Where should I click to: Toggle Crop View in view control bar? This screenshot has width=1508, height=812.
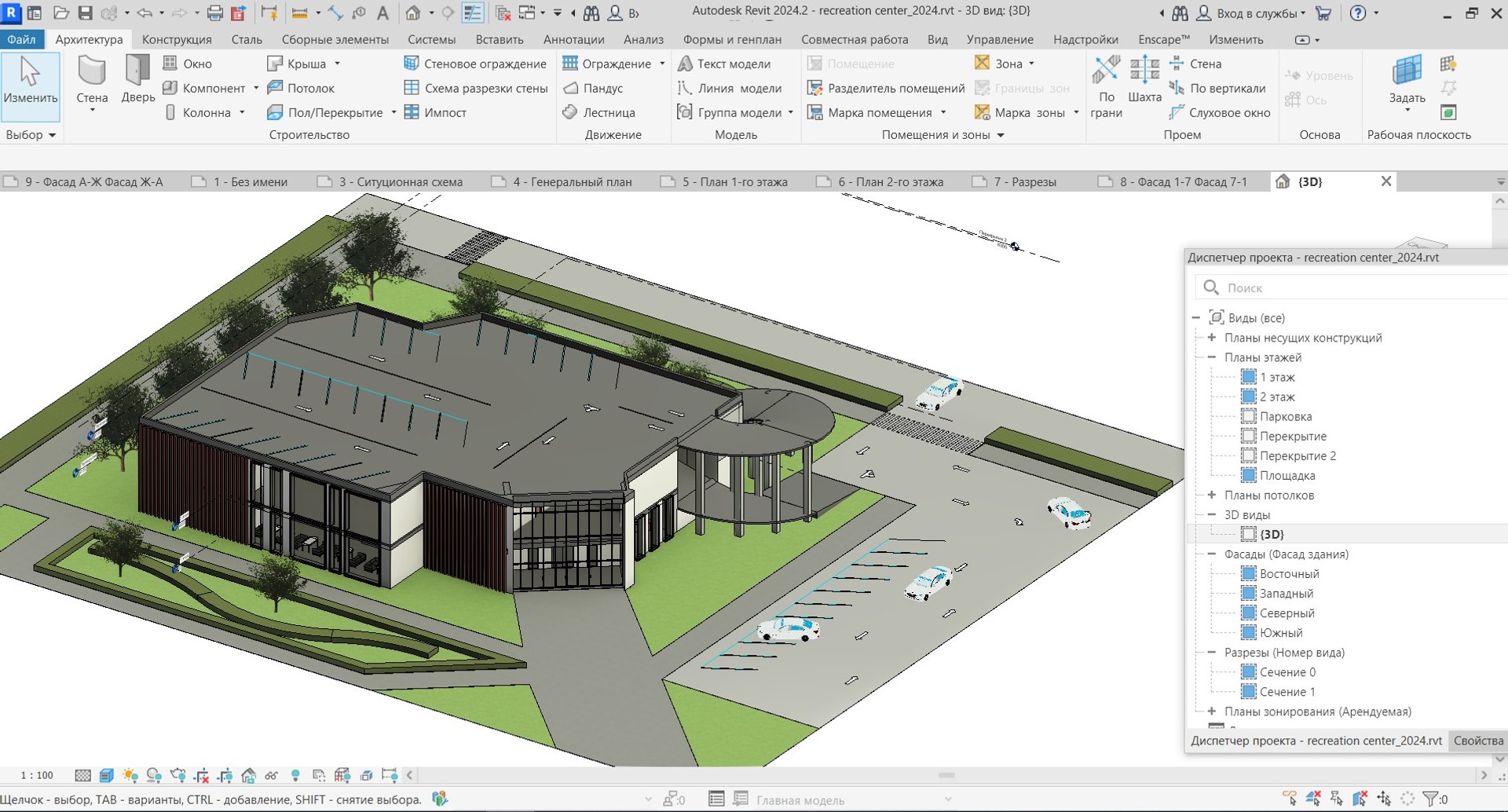point(202,776)
